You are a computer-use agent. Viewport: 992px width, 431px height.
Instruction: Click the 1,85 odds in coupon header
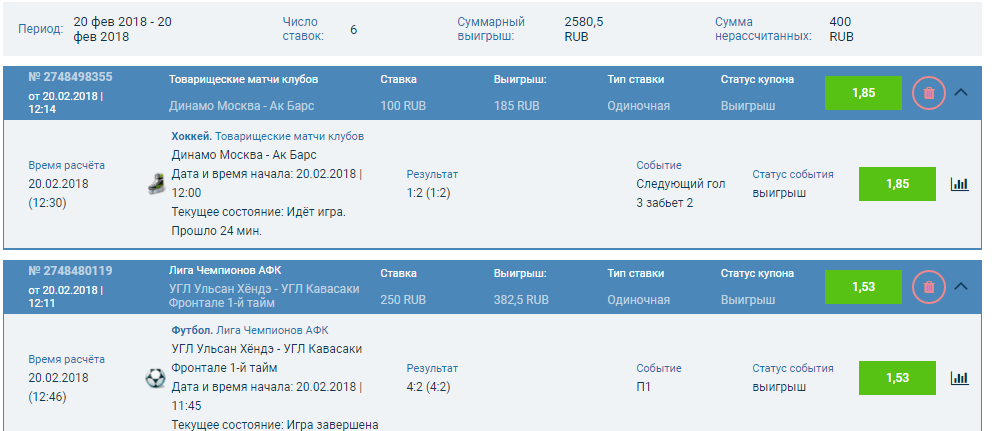(863, 93)
